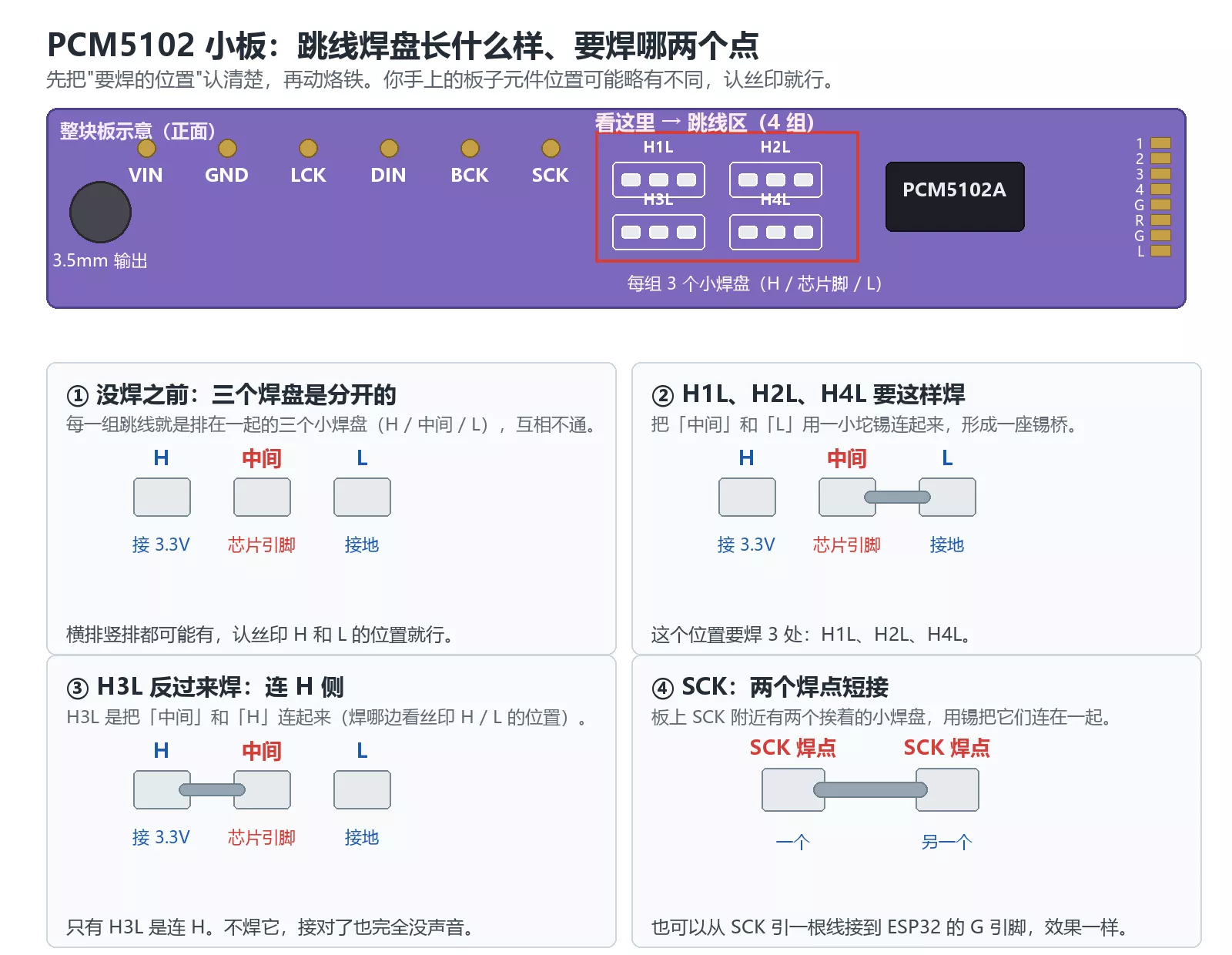Click note 这个位置要焊 3 处：H1L、H2L、H4L
The width and height of the screenshot is (1232, 955).
[x=812, y=635]
